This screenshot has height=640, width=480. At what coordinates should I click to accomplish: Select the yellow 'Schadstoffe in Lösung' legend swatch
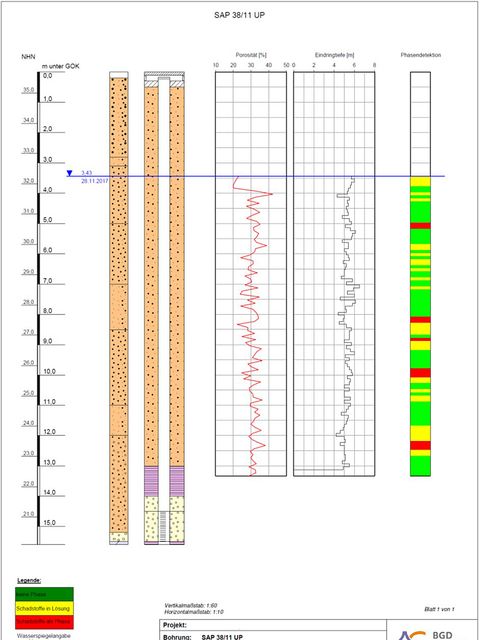click(44, 608)
